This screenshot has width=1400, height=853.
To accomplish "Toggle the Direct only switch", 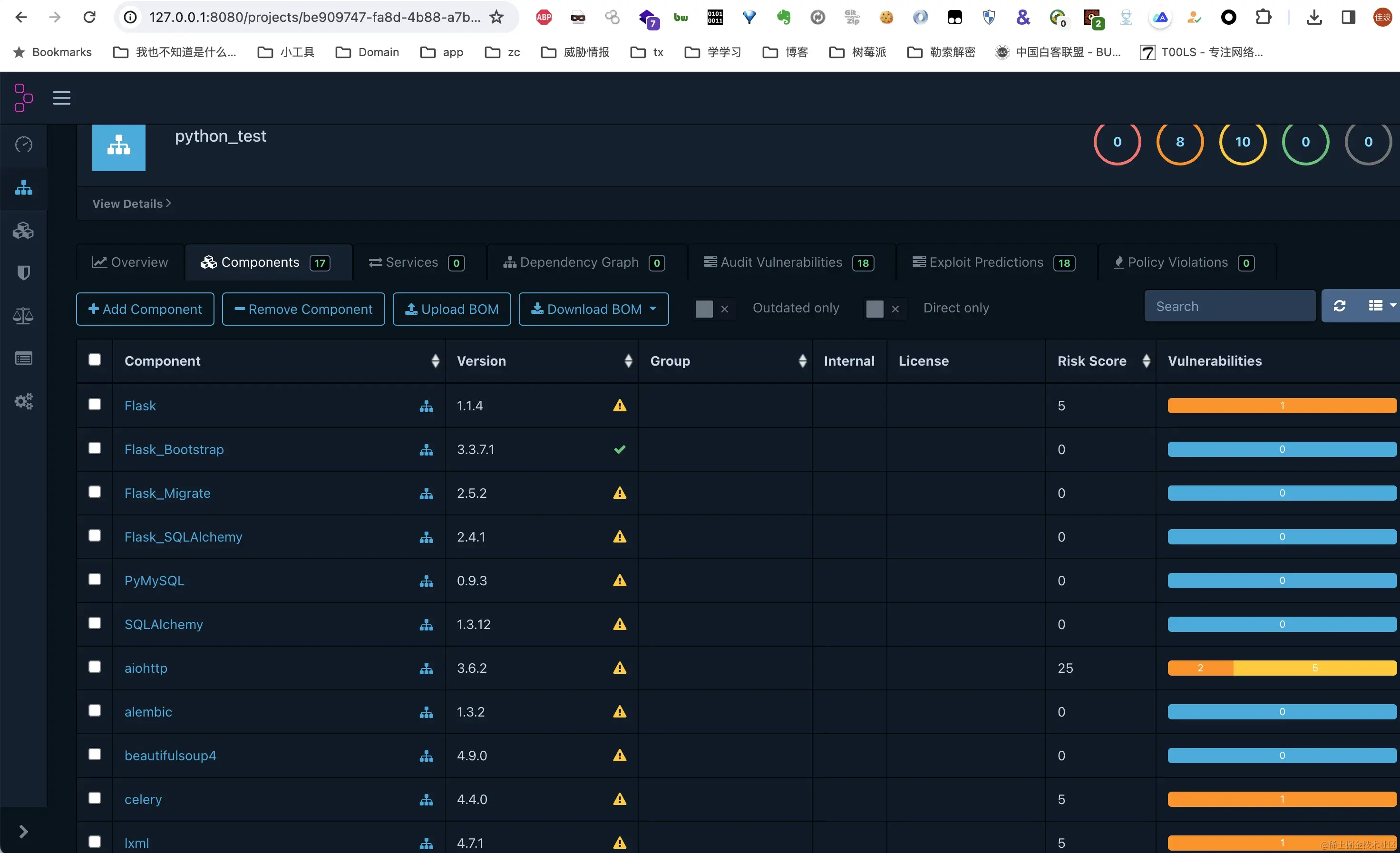I will click(x=884, y=309).
